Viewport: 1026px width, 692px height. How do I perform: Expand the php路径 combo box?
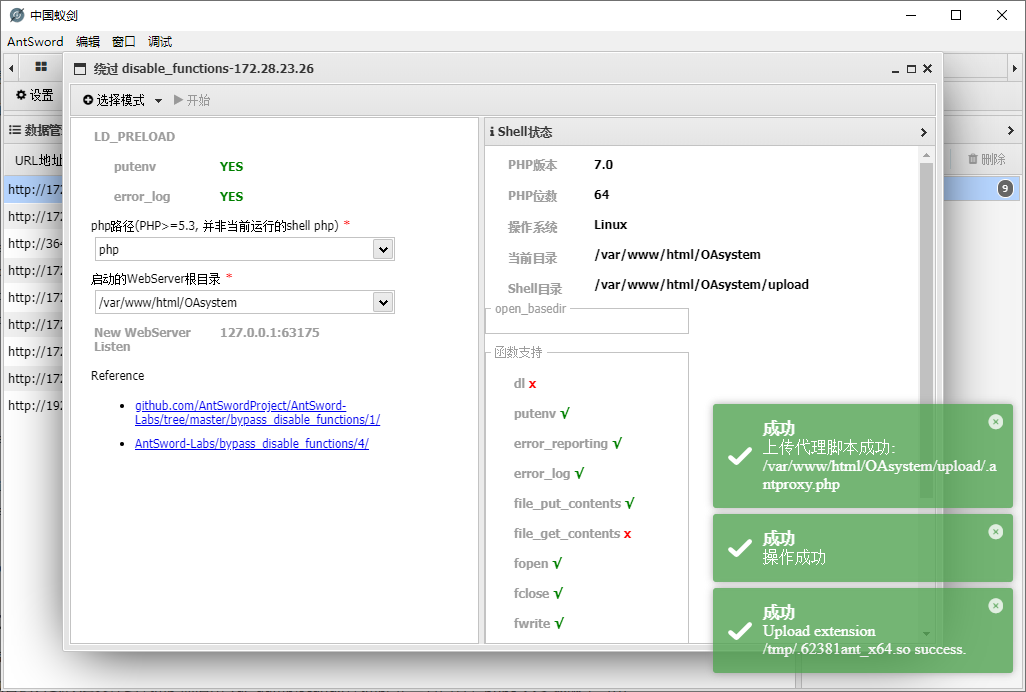point(382,249)
